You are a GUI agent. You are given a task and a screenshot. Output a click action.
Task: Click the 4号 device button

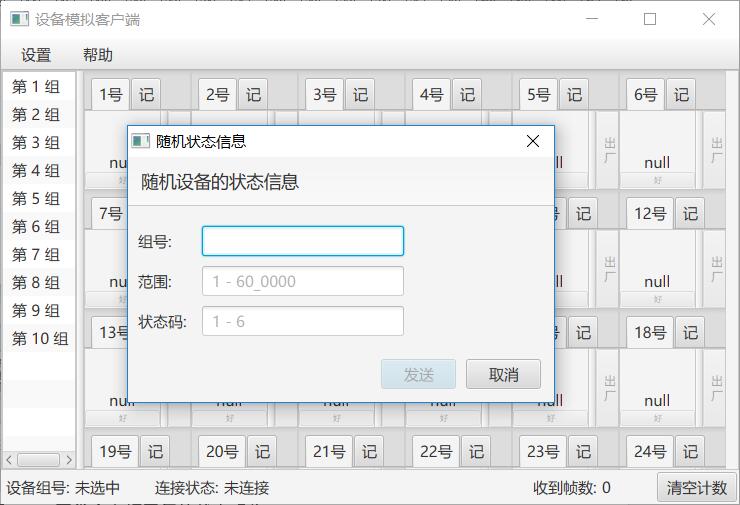[432, 94]
